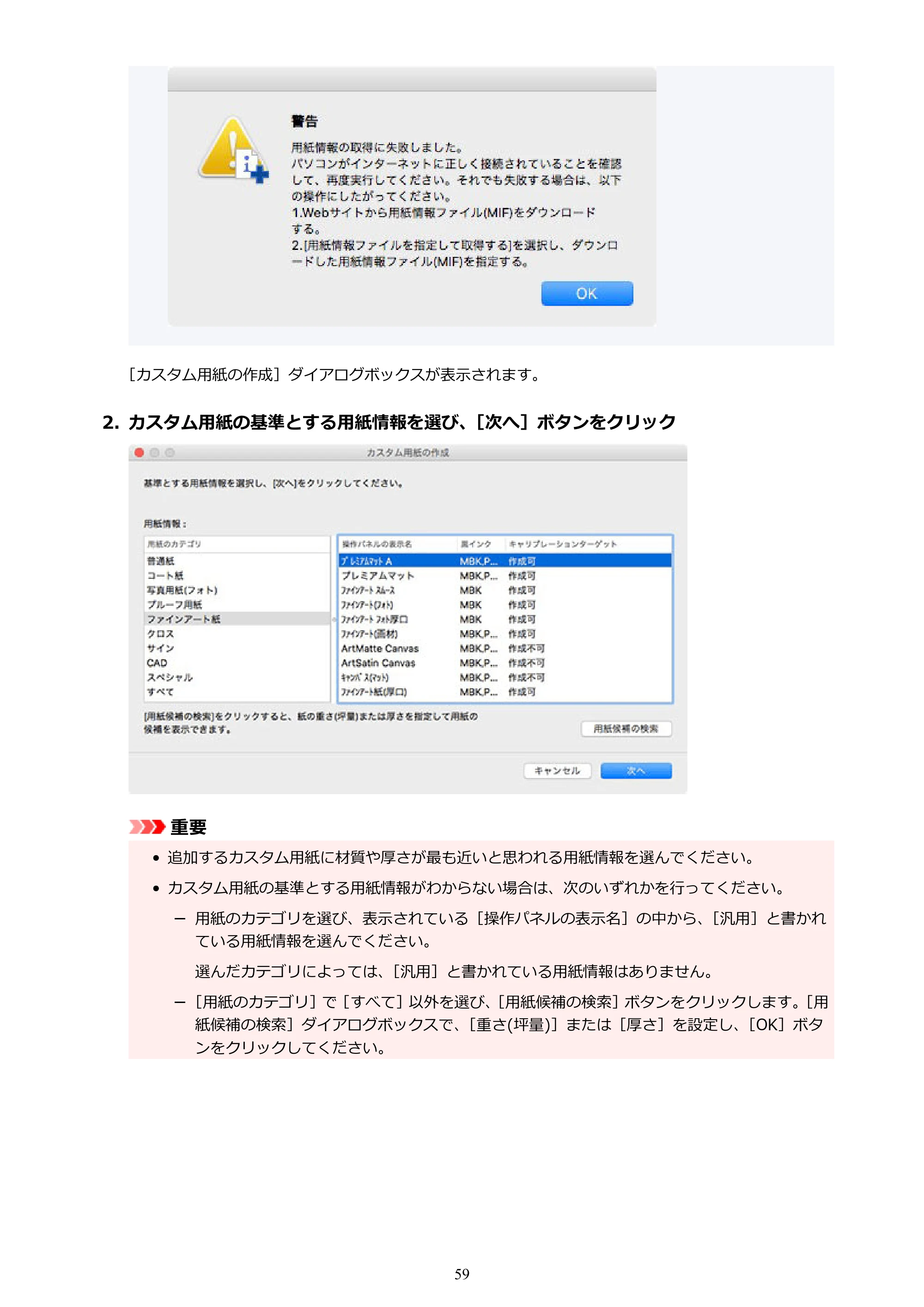
Task: Click the キャンセル button
Action: [x=557, y=770]
